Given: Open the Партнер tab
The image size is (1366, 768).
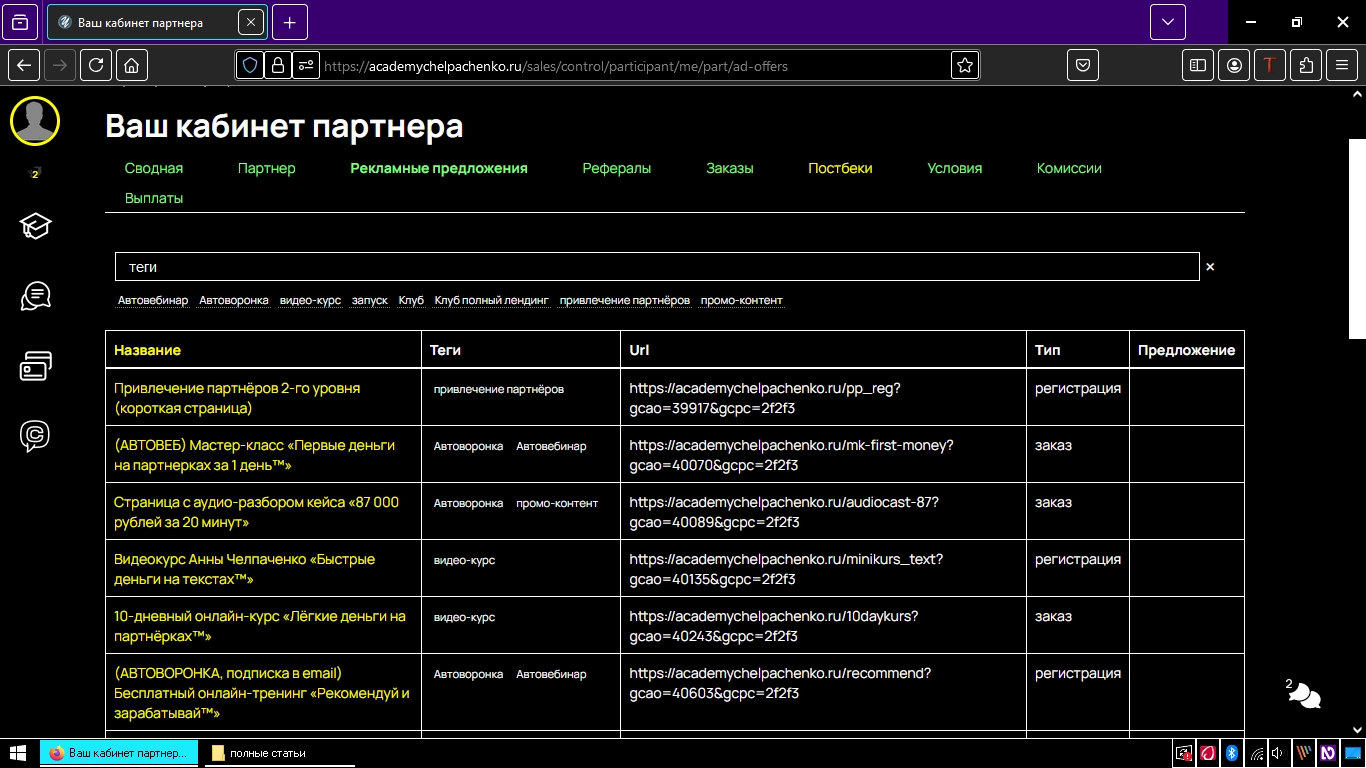Looking at the screenshot, I should point(267,168).
